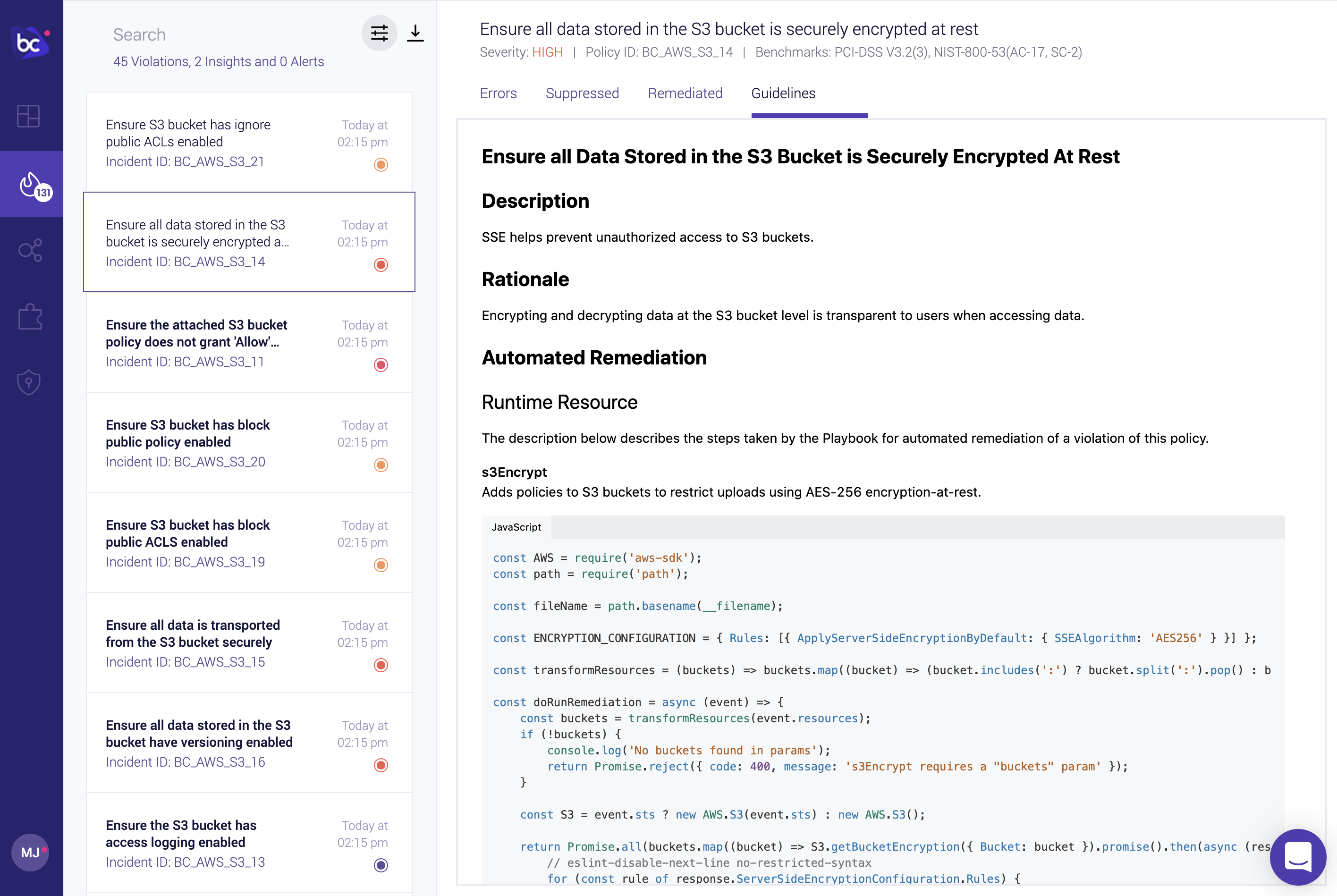1337x896 pixels.
Task: Click severity dot for BC_AWS_S3_13
Action: pos(381,864)
